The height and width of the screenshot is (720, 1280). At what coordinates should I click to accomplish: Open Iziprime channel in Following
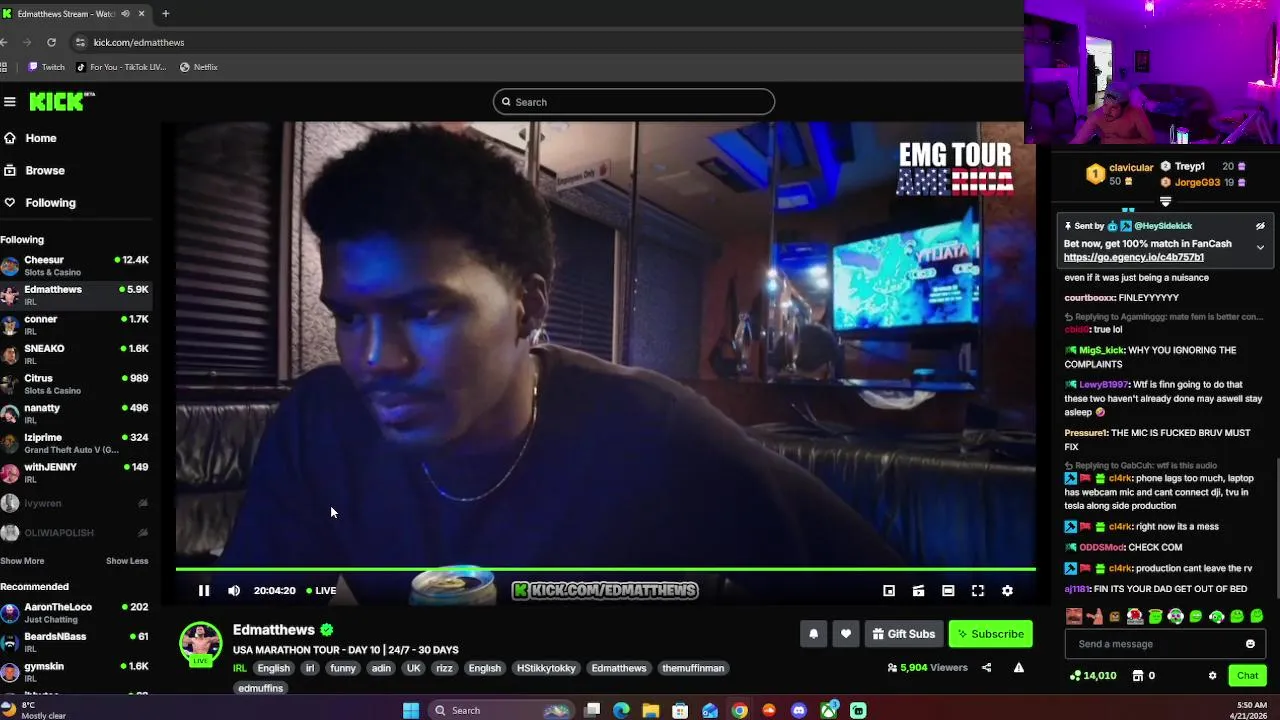pos(76,443)
